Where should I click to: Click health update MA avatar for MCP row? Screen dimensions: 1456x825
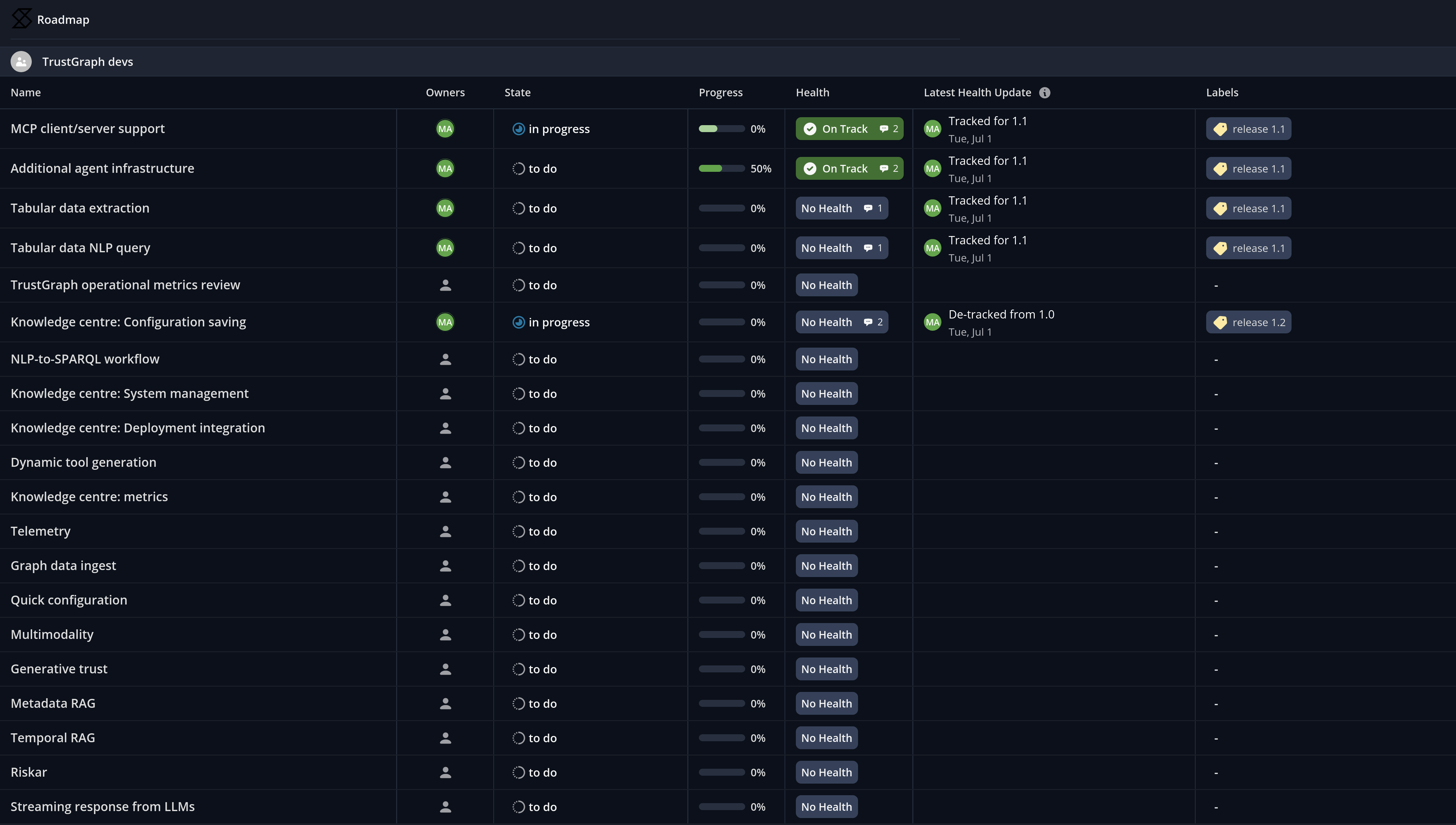pos(933,129)
